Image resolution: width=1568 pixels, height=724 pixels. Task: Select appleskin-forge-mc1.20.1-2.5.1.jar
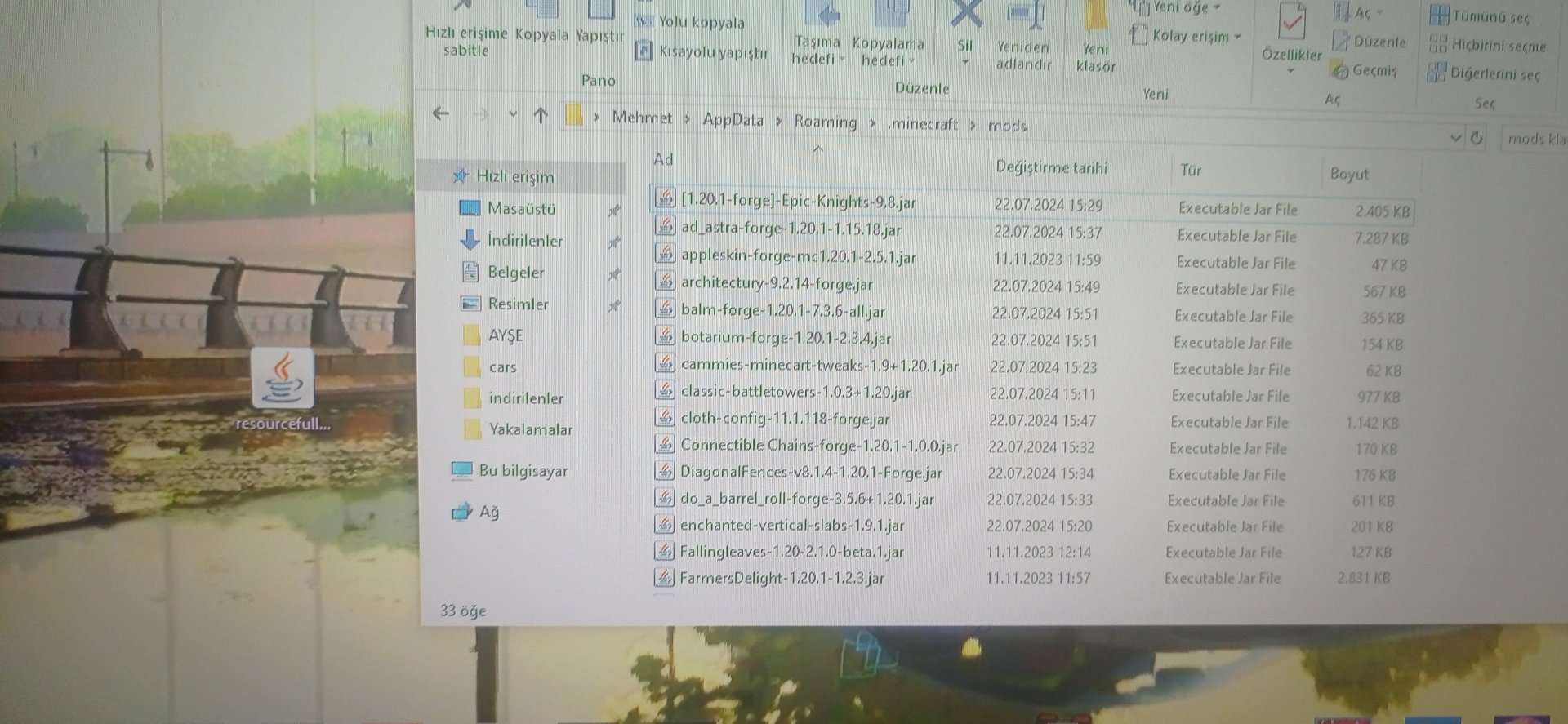pos(799,255)
